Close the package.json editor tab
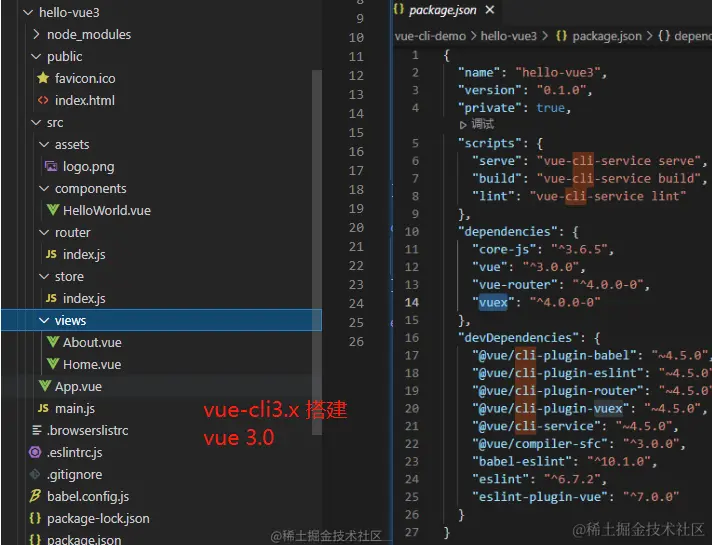 (490, 10)
